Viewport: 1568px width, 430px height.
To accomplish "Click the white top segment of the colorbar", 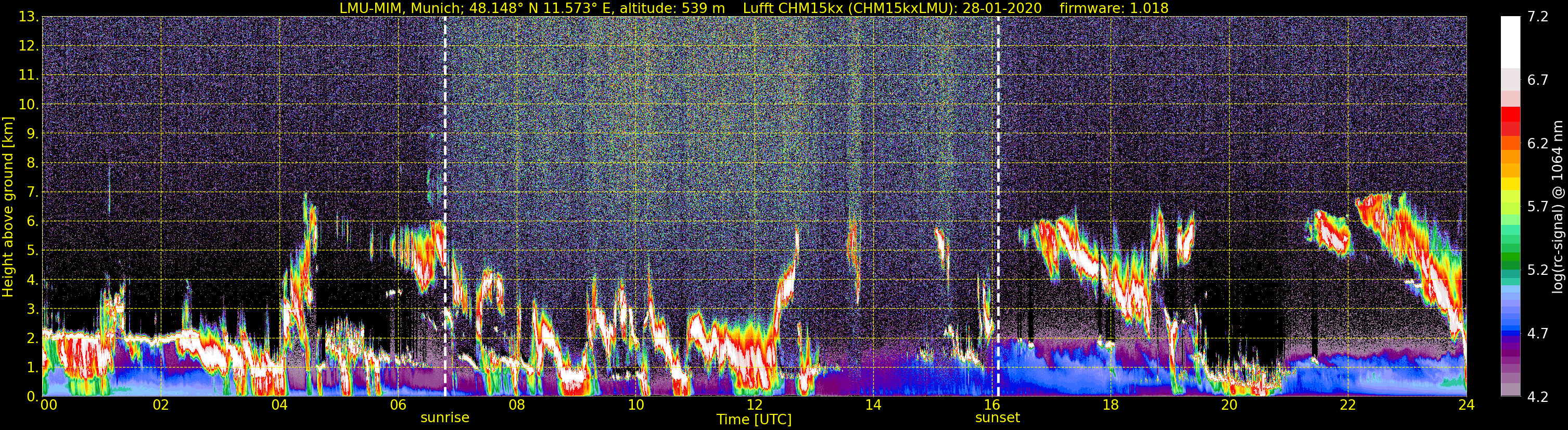I will (x=1510, y=42).
